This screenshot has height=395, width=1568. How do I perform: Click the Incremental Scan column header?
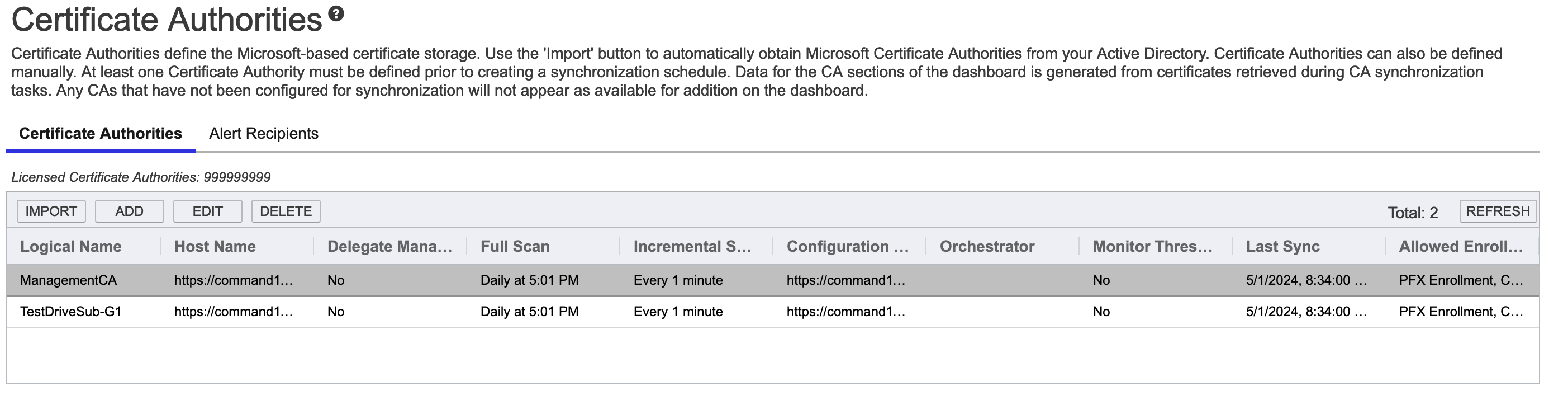click(x=692, y=246)
